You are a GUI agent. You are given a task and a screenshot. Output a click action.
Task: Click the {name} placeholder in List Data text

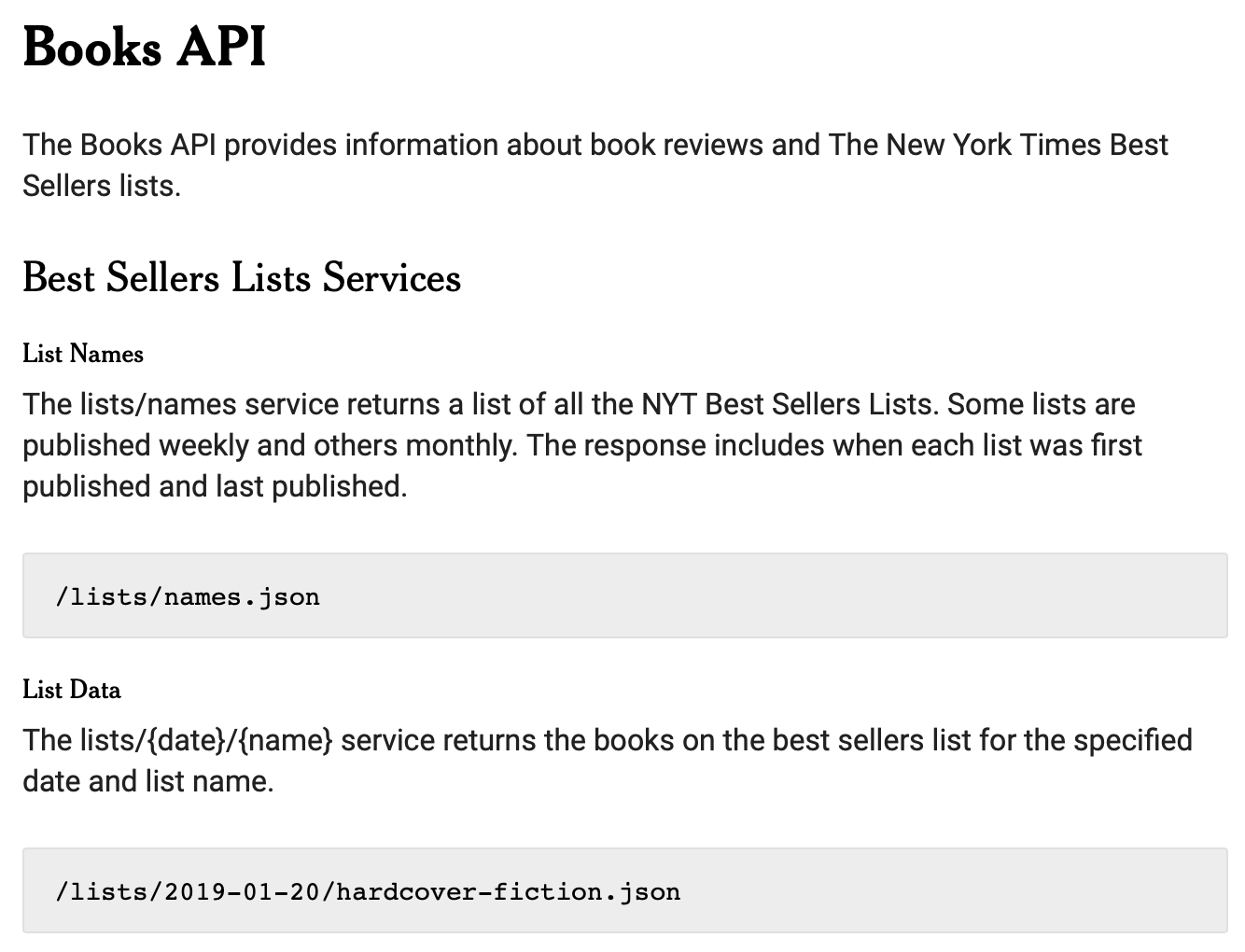tap(285, 740)
